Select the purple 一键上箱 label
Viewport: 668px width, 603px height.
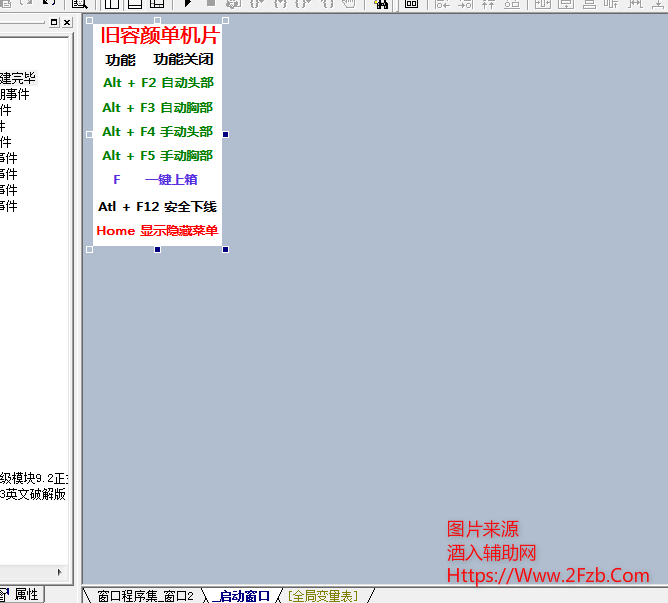170,180
